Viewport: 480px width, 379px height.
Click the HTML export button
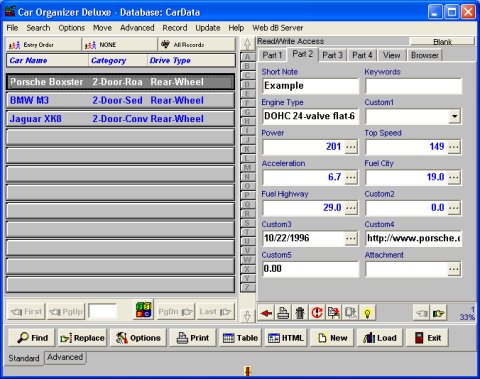tap(286, 338)
